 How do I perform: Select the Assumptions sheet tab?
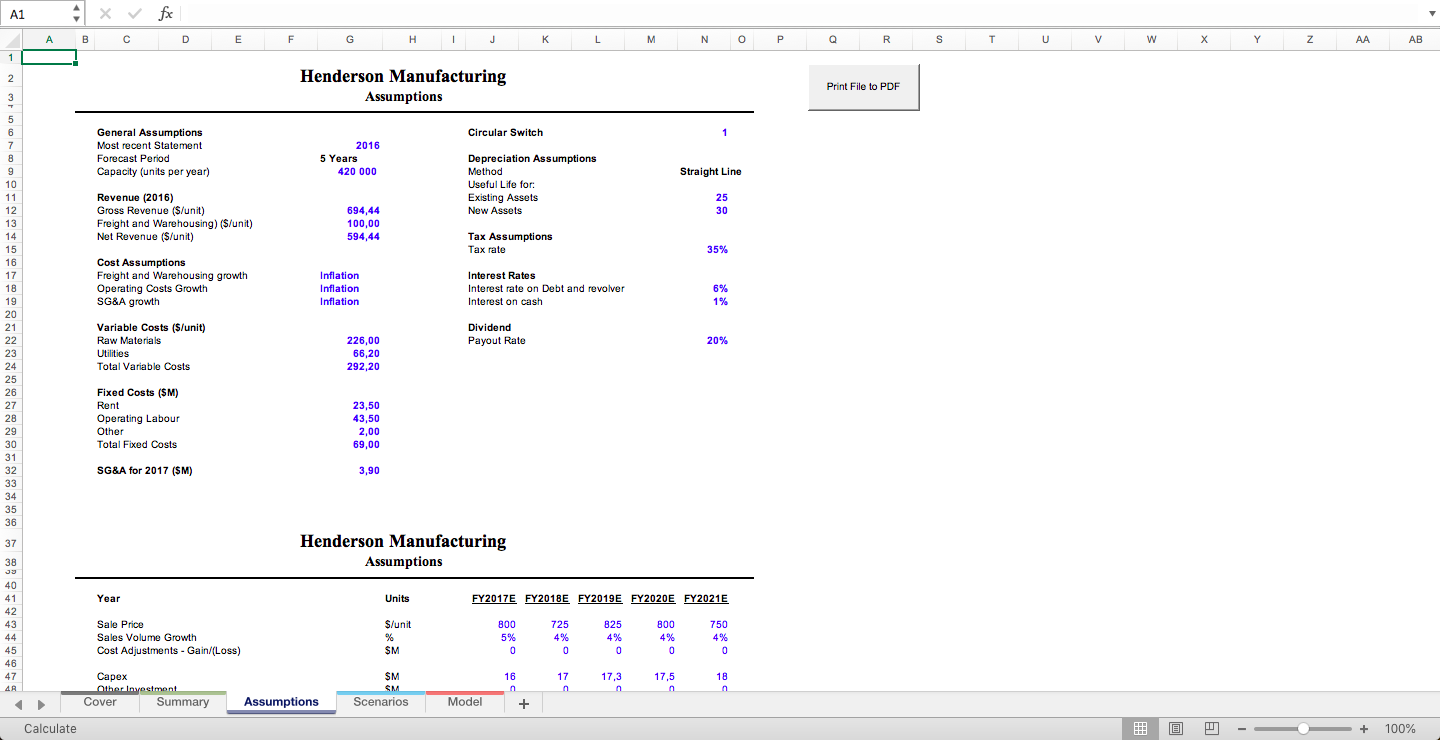tap(281, 702)
